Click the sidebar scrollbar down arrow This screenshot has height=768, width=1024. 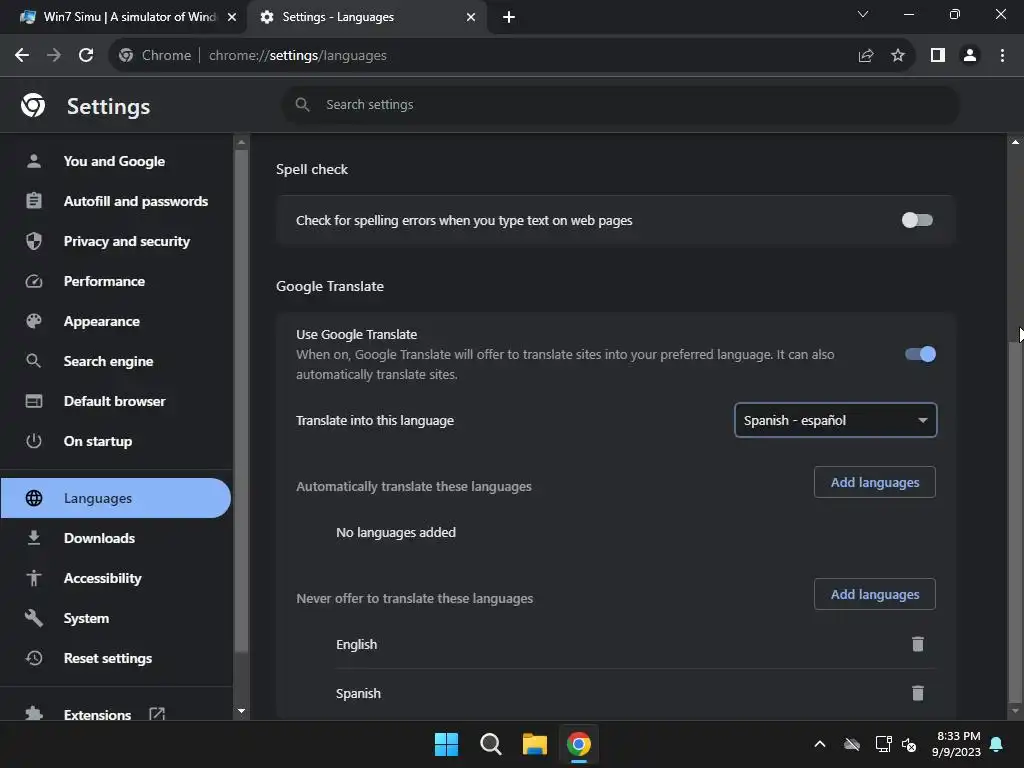(242, 711)
